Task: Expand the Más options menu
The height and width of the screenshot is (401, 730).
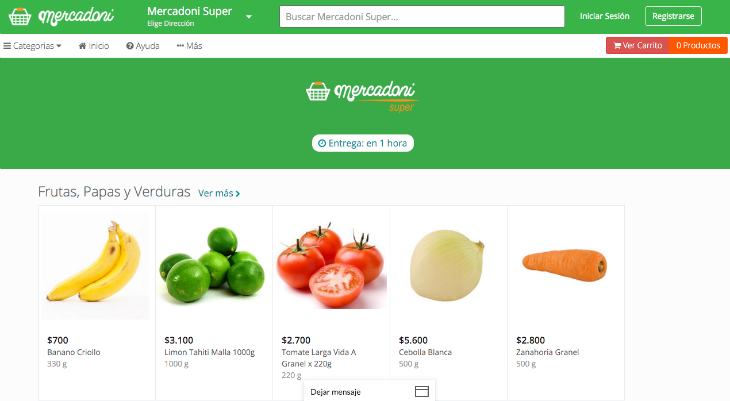Action: (189, 46)
